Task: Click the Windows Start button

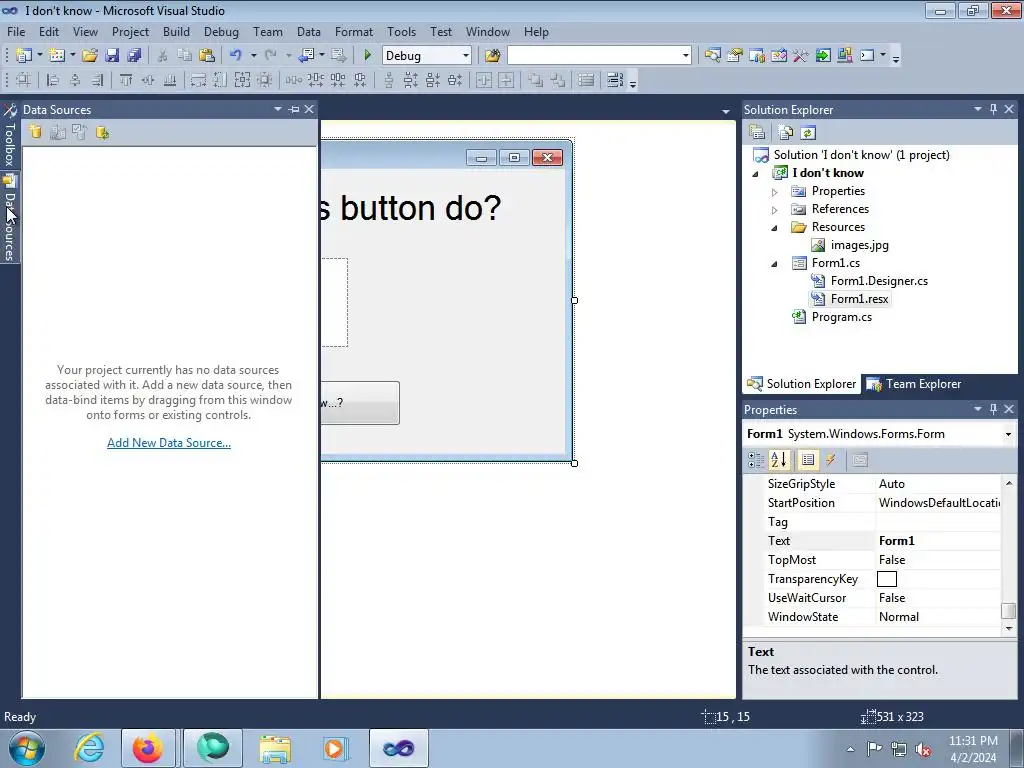Action: click(x=26, y=748)
